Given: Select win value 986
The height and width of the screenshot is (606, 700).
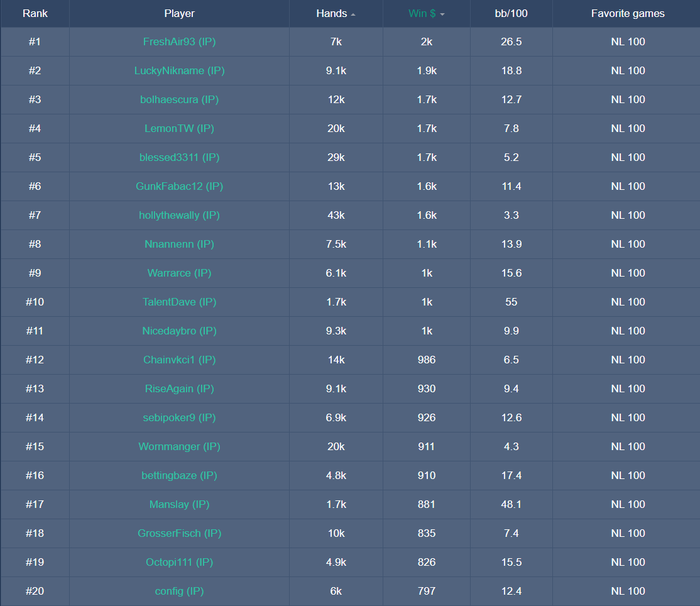Looking at the screenshot, I should (426, 360).
